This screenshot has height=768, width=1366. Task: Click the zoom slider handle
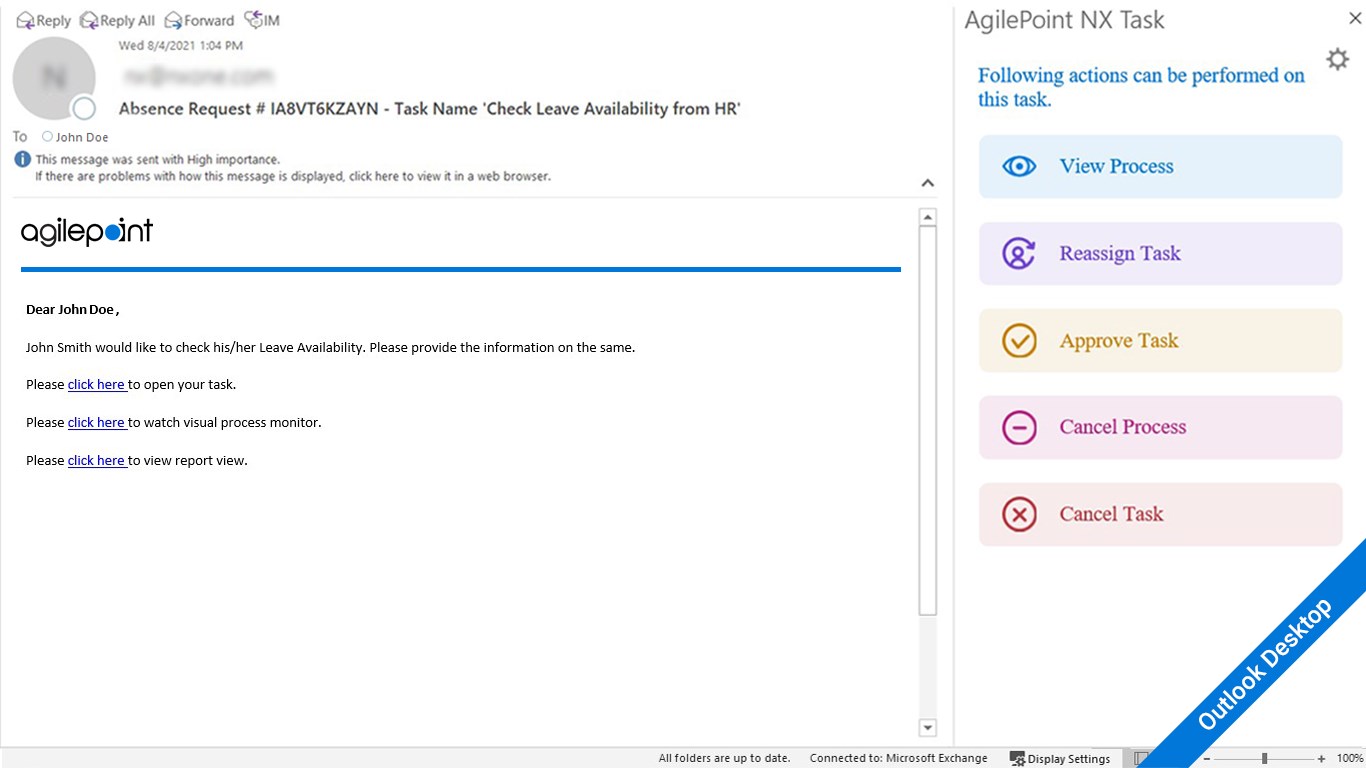click(1265, 759)
